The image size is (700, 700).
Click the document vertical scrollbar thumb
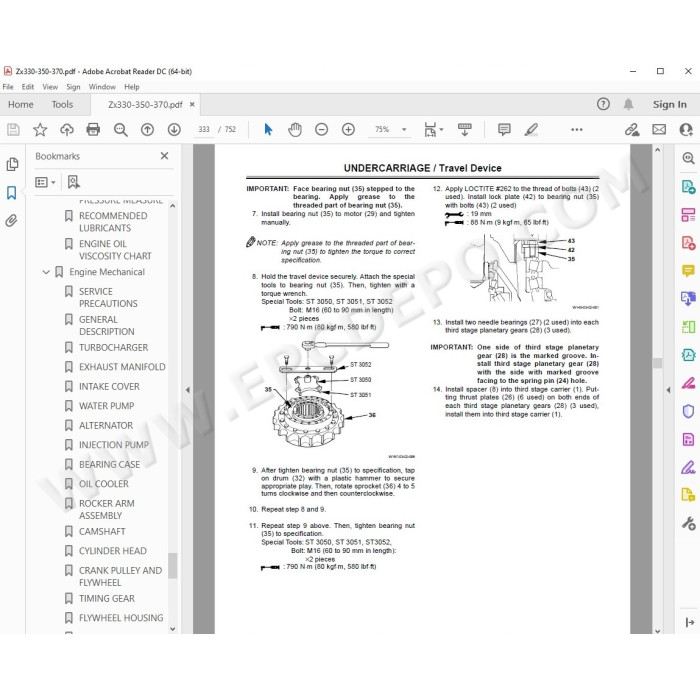657,363
